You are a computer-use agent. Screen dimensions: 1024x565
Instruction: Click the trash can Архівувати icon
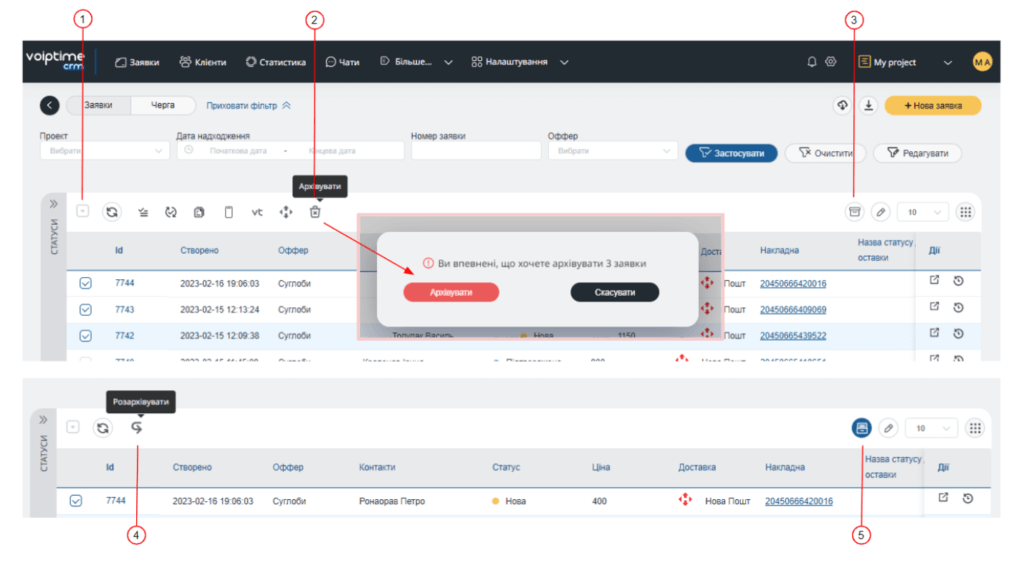click(315, 212)
